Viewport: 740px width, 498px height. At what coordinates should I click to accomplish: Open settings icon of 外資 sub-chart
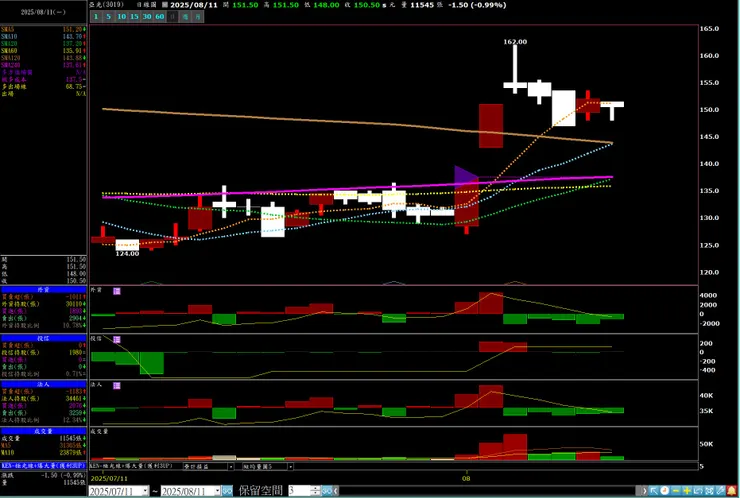(x=117, y=291)
